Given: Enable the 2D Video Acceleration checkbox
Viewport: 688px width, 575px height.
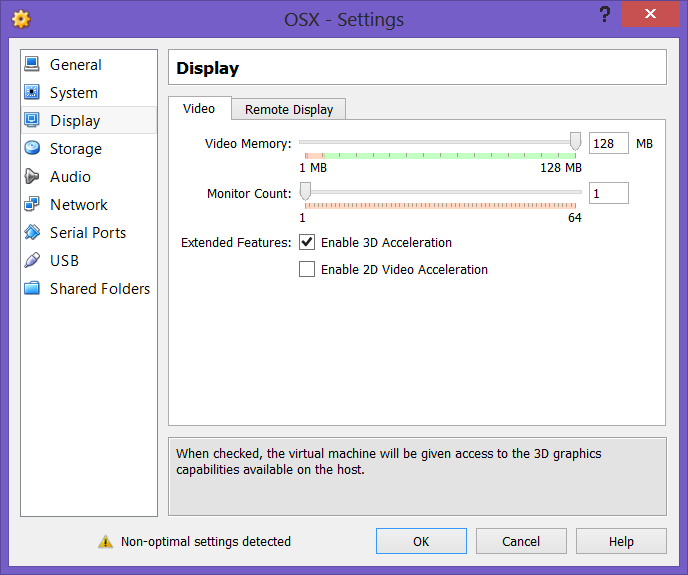Looking at the screenshot, I should coord(307,269).
